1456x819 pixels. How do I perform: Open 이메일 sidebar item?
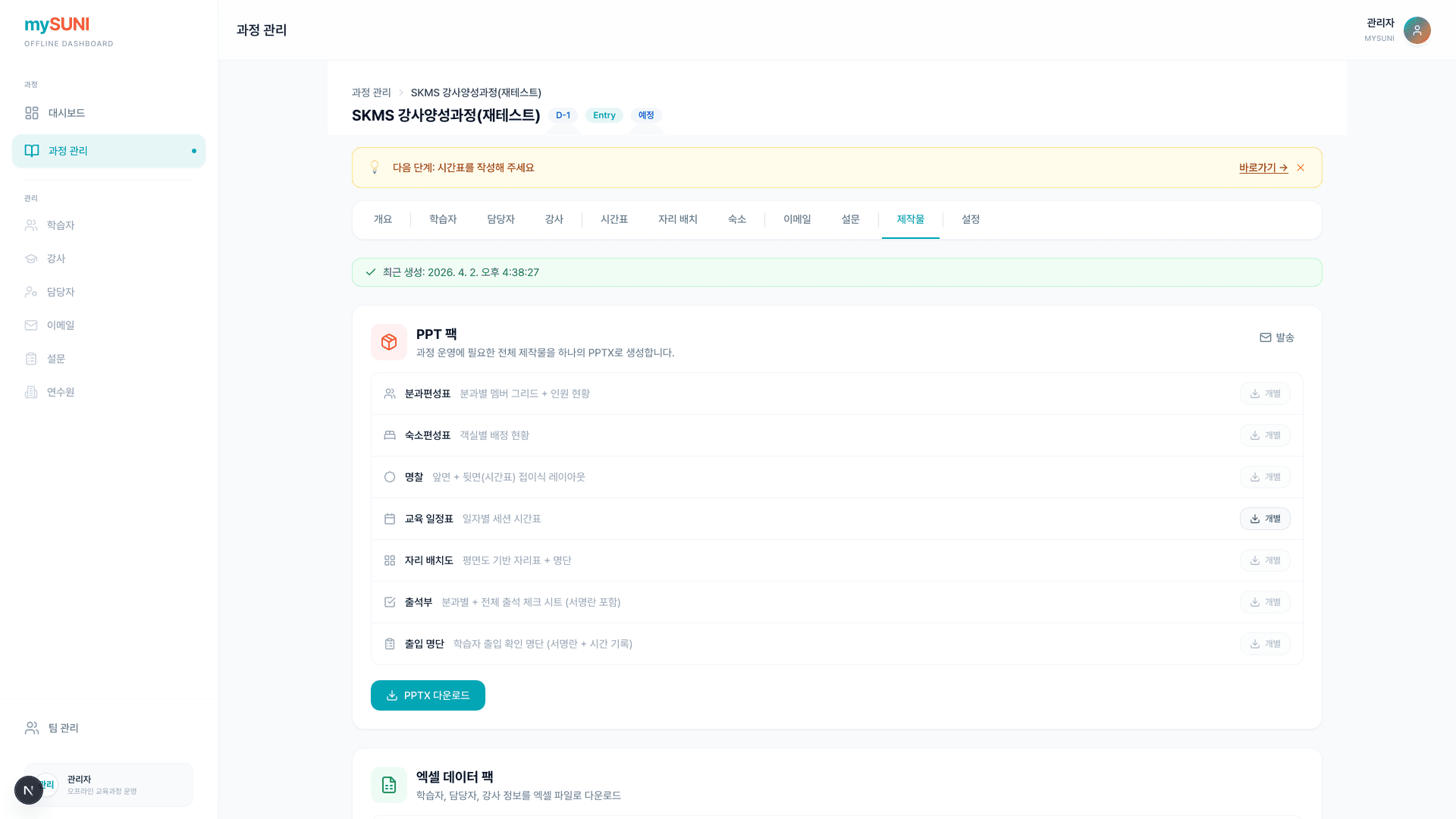108,325
